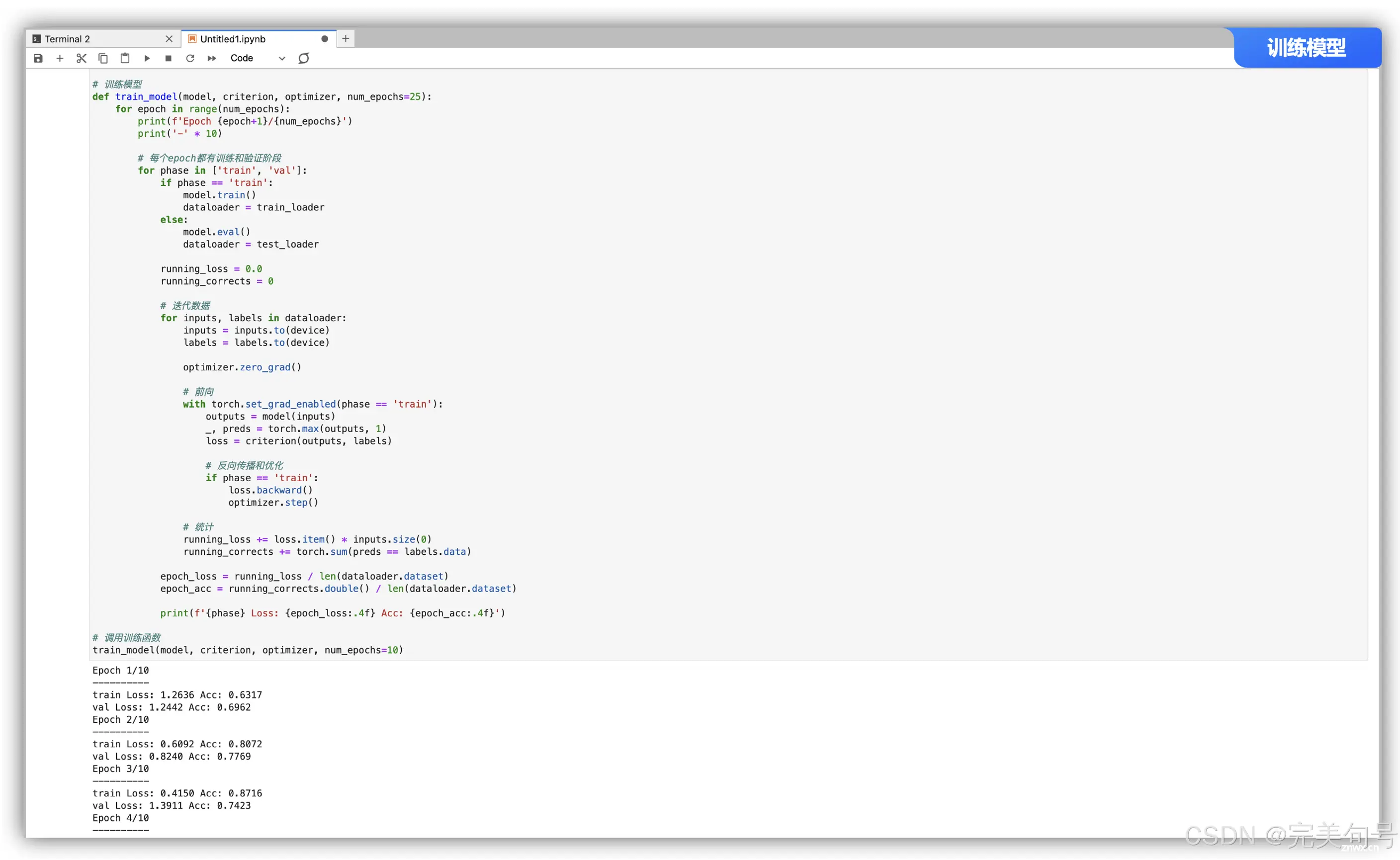The width and height of the screenshot is (1400, 860).
Task: Click the 'running_corrects = 0' line
Action: pyautogui.click(x=217, y=281)
